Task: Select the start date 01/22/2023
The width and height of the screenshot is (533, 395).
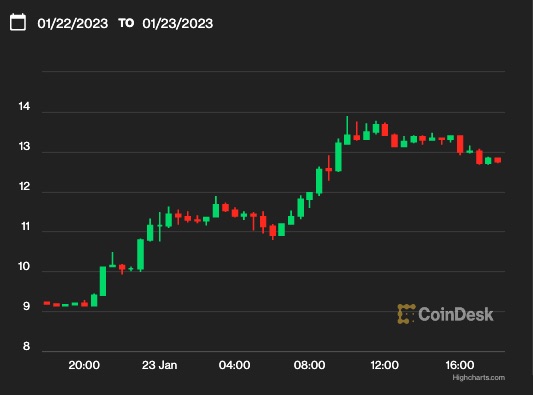Action: coord(73,23)
